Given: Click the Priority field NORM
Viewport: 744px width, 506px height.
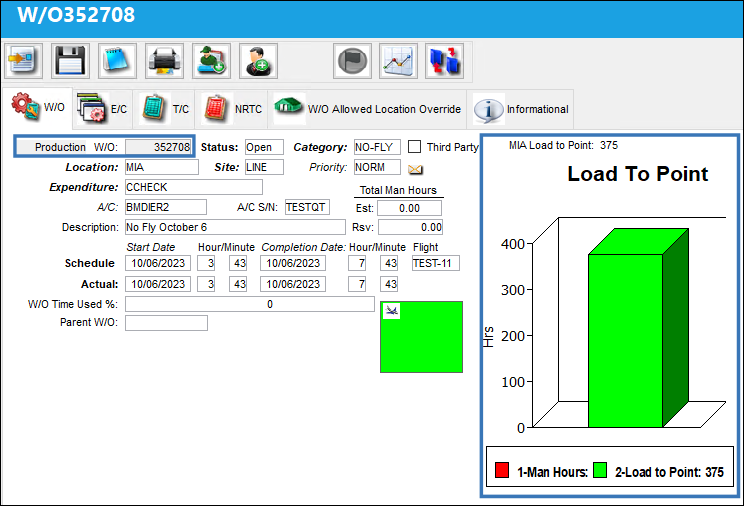Looking at the screenshot, I should point(377,167).
